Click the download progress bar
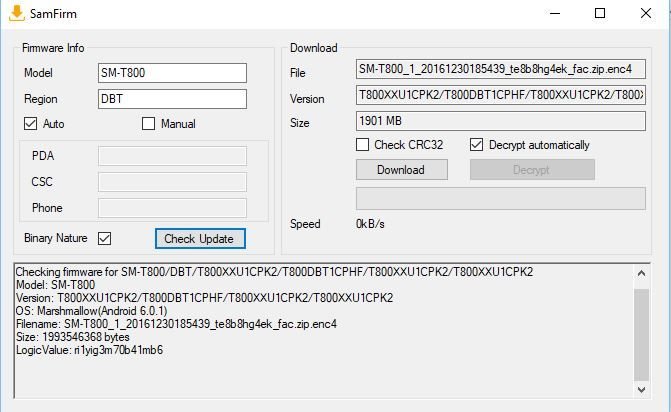The height and width of the screenshot is (412, 671). pyautogui.click(x=501, y=199)
